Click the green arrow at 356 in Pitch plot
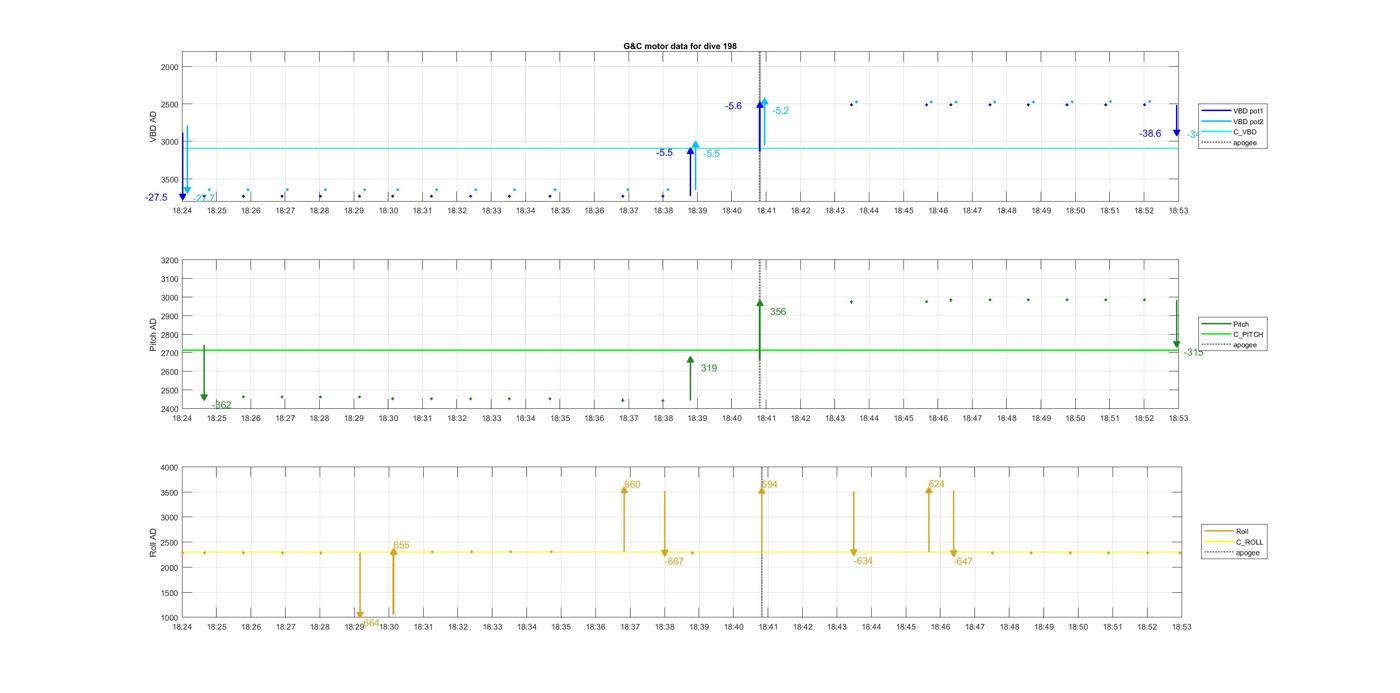 click(760, 330)
